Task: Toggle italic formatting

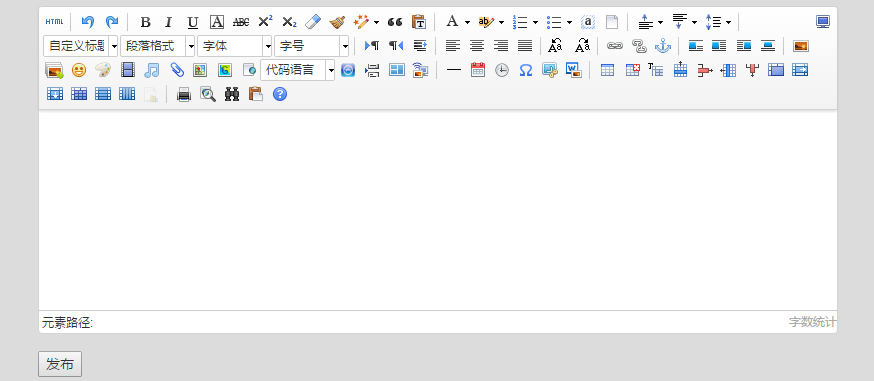Action: [x=169, y=22]
